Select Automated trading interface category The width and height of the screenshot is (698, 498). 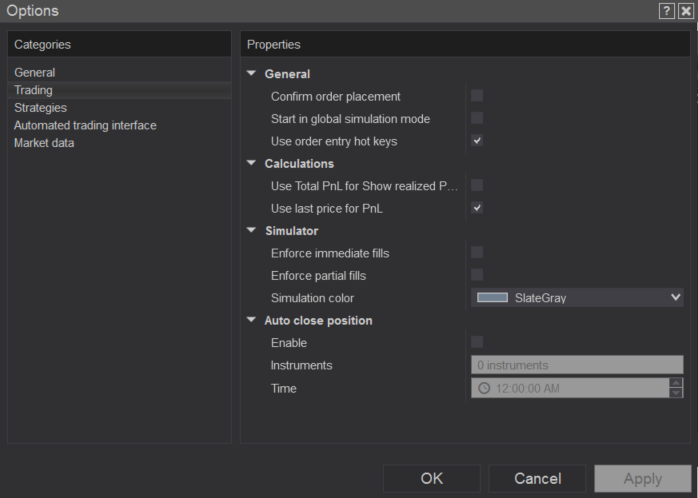click(x=85, y=125)
